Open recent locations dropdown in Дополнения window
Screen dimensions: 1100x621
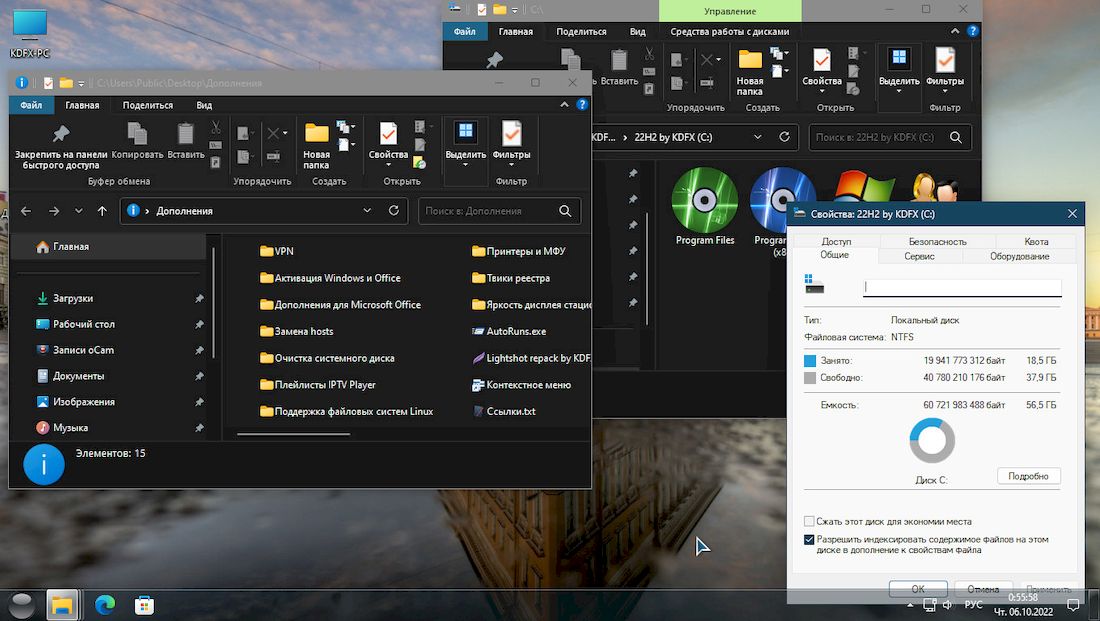point(79,211)
